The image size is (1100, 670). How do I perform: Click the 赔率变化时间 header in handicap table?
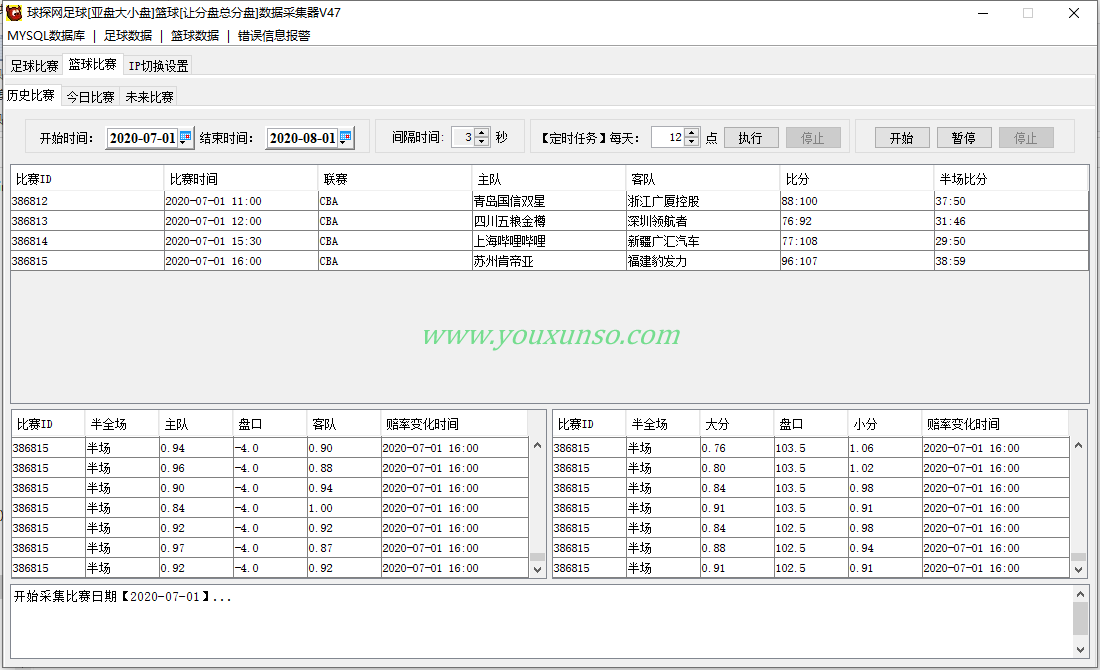click(x=454, y=424)
